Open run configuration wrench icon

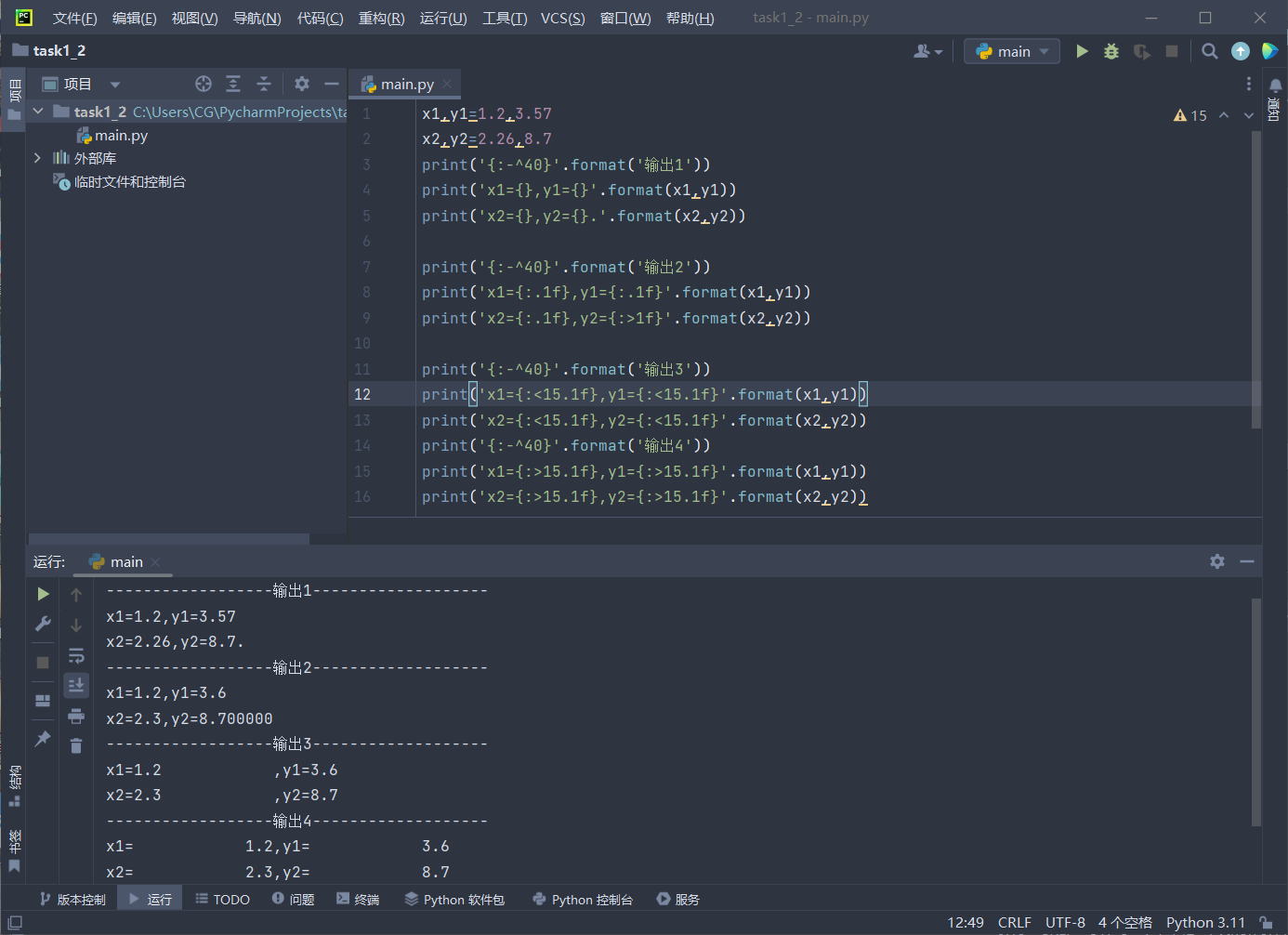click(x=43, y=624)
